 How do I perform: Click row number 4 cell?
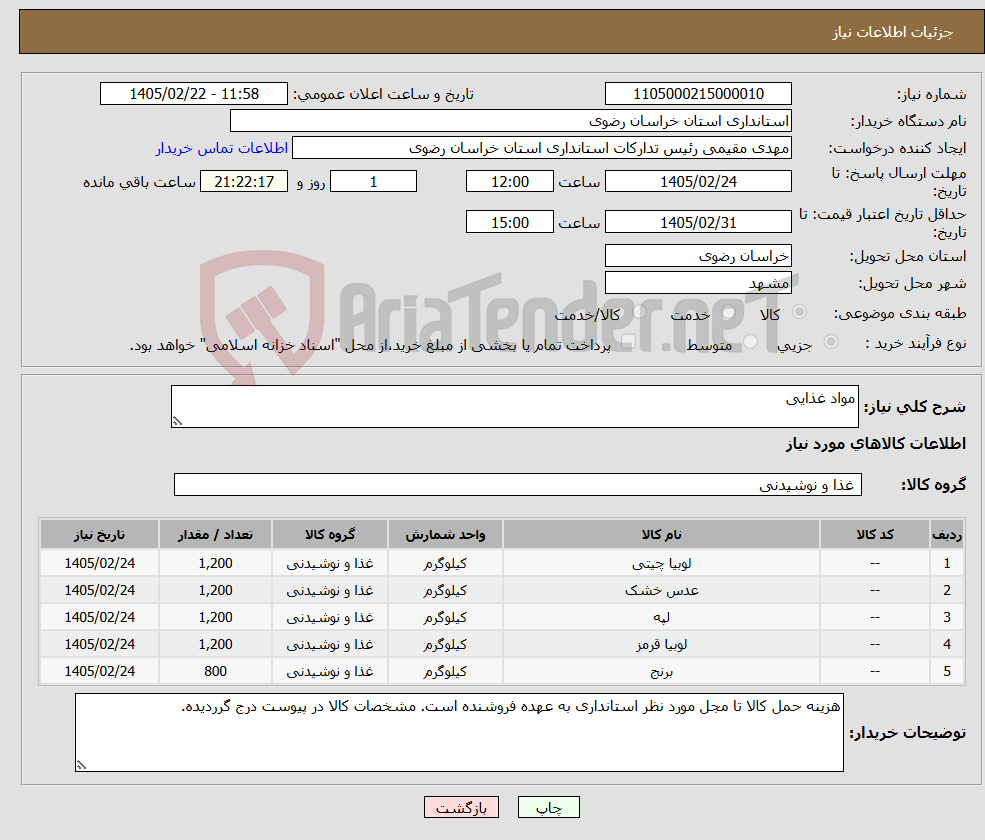pyautogui.click(x=947, y=645)
